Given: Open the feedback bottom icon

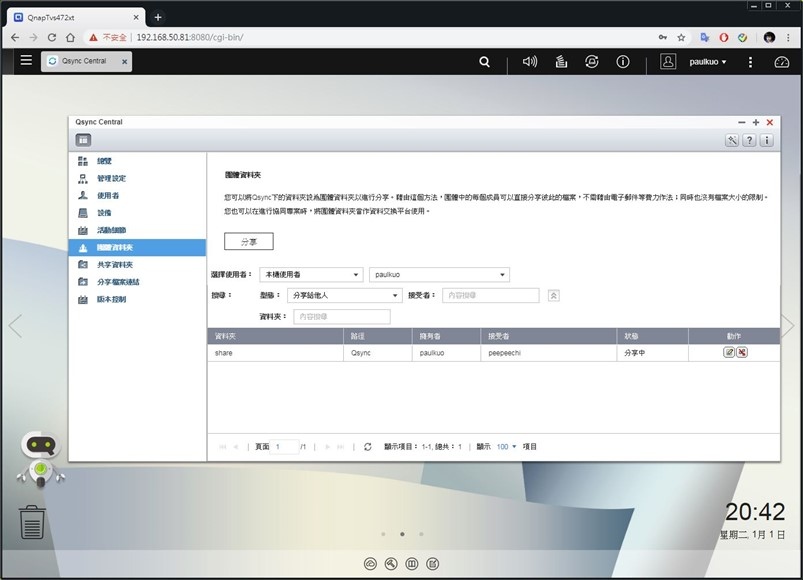Looking at the screenshot, I should coord(433,564).
